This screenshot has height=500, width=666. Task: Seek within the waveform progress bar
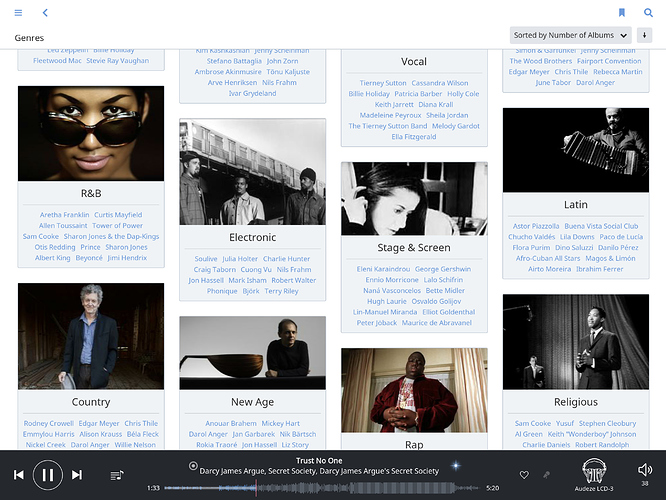[322, 488]
